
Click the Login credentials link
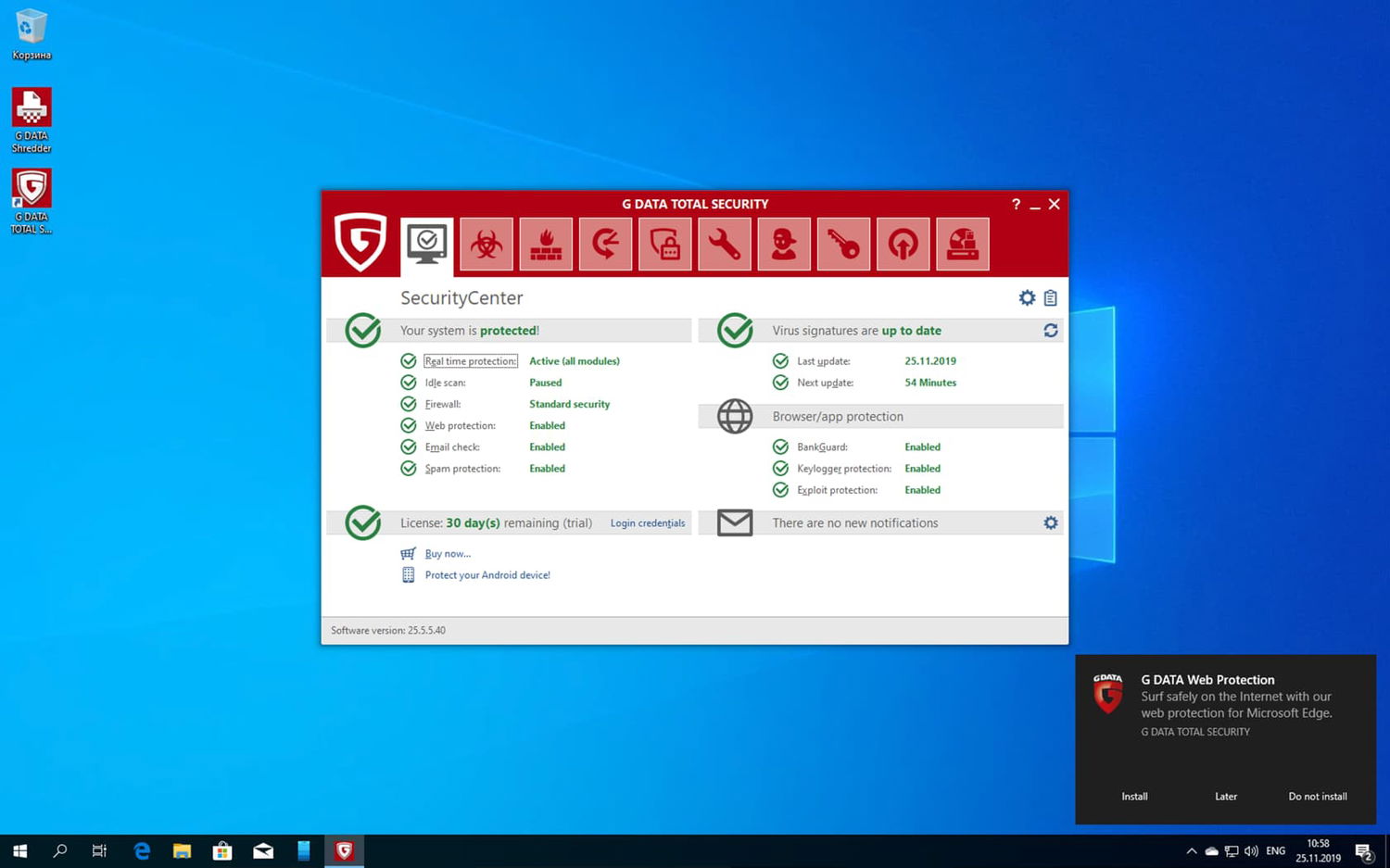[647, 523]
